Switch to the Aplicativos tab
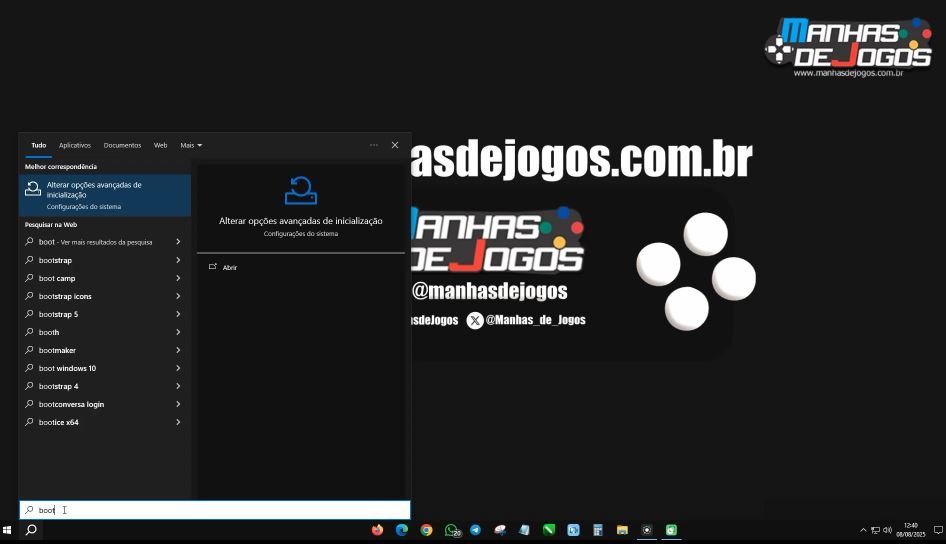946x544 pixels. 75,145
